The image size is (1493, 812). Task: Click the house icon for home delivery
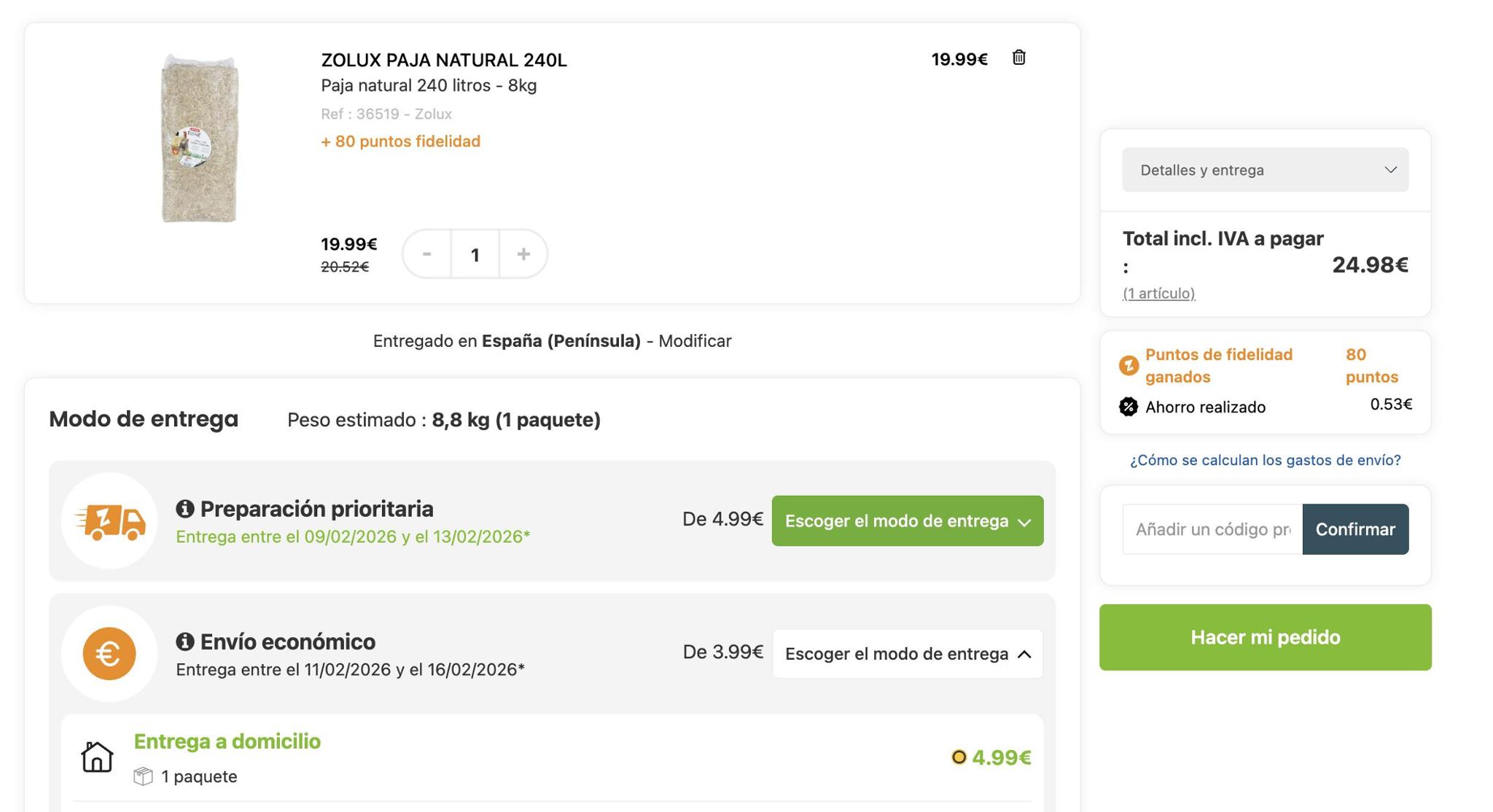coord(97,757)
